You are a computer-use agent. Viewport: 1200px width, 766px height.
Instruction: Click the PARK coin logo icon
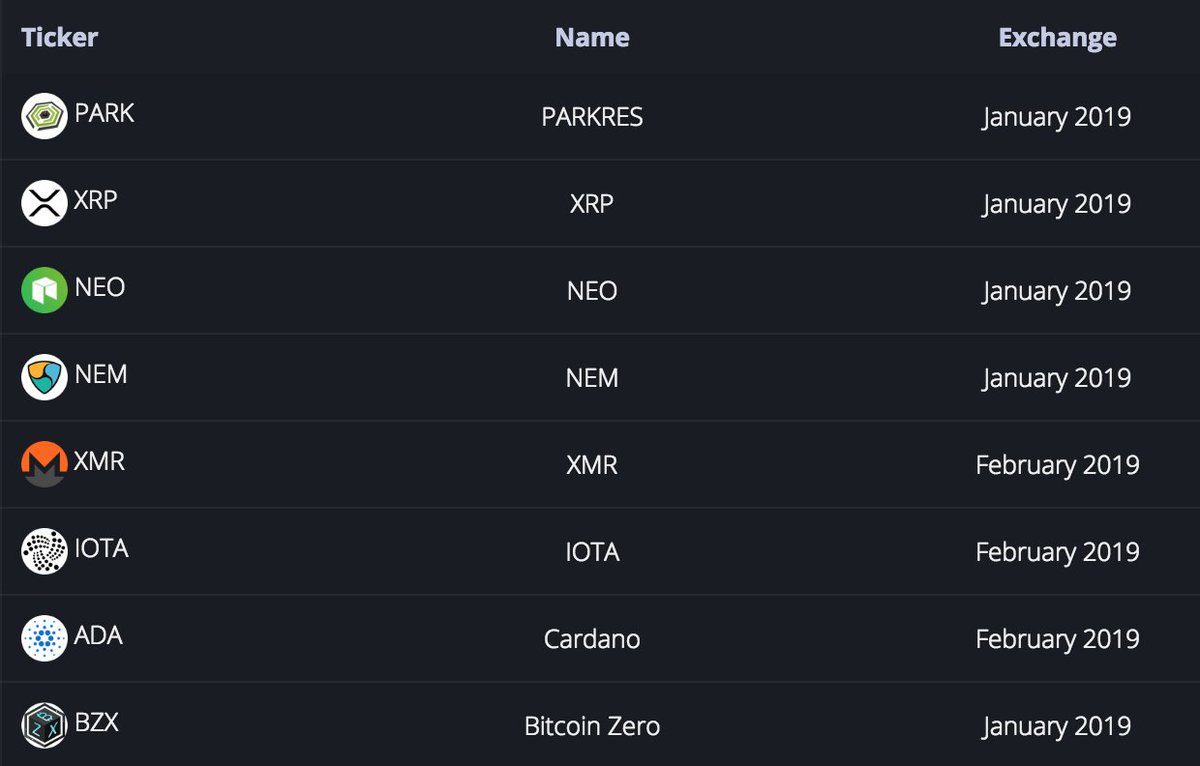pyautogui.click(x=44, y=115)
